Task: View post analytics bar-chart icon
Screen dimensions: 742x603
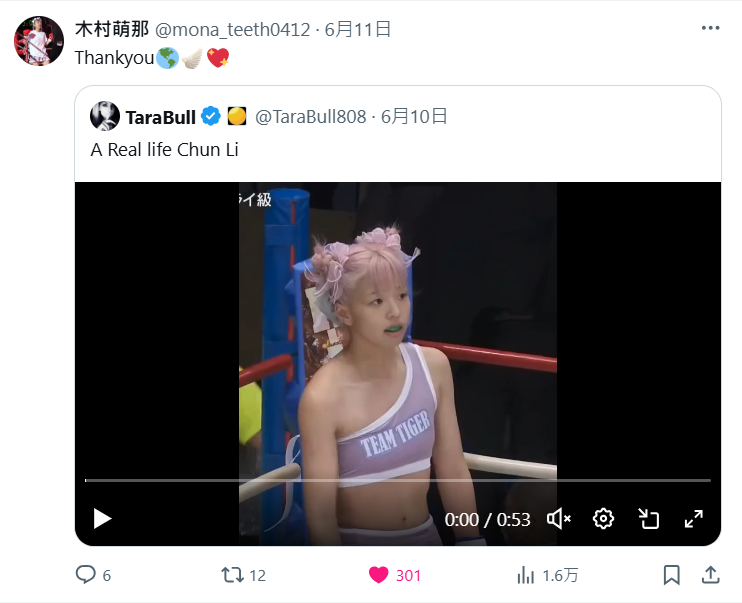Action: [525, 575]
